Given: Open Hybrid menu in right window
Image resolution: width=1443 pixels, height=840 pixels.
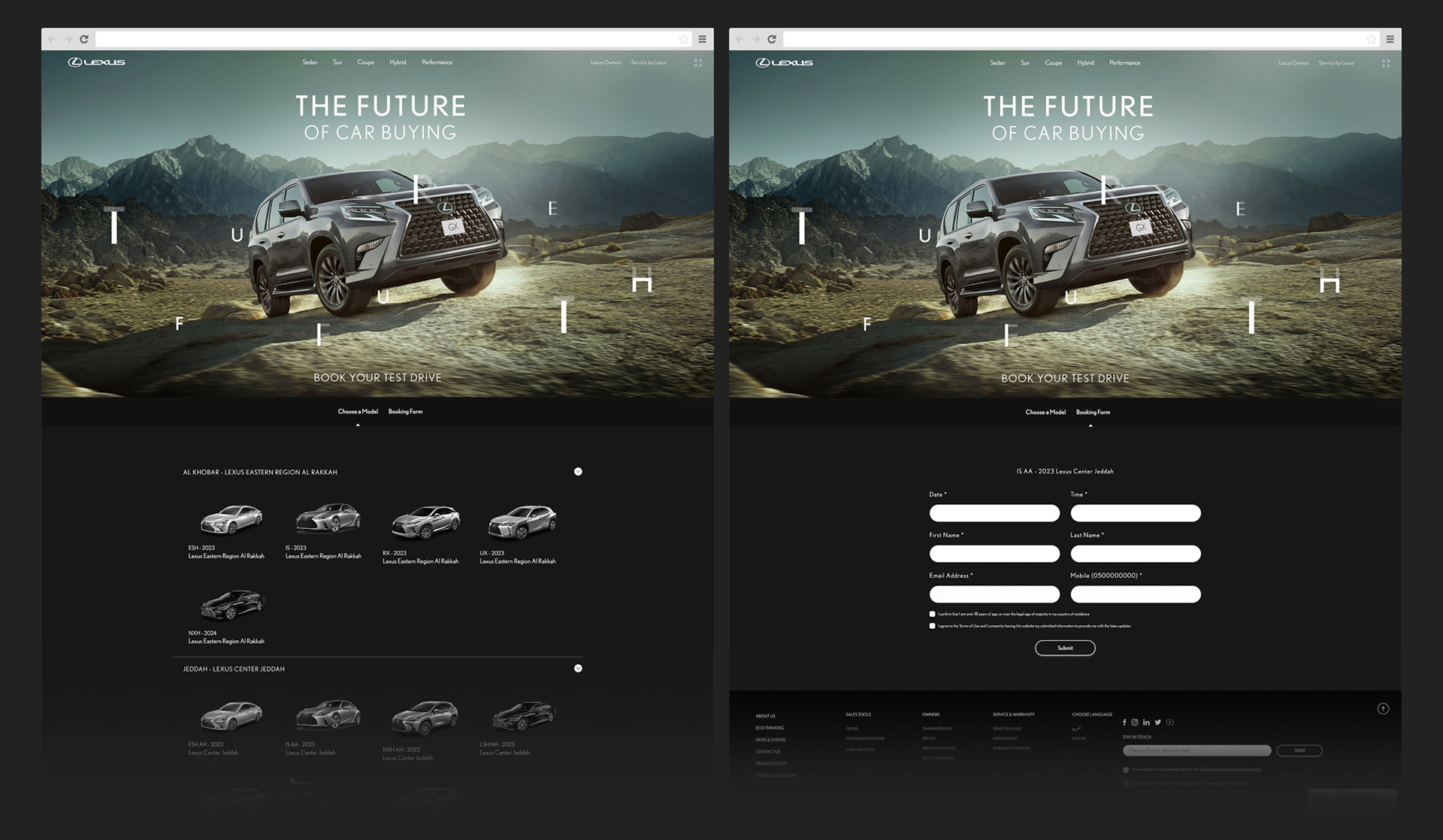Looking at the screenshot, I should click(1085, 62).
